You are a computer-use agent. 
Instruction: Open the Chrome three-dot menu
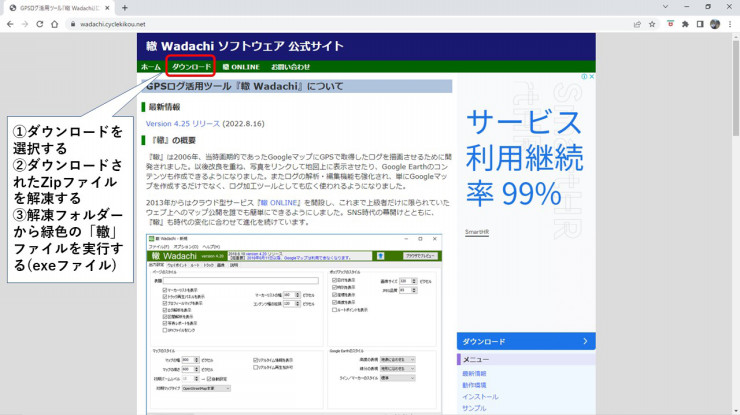click(x=730, y=24)
